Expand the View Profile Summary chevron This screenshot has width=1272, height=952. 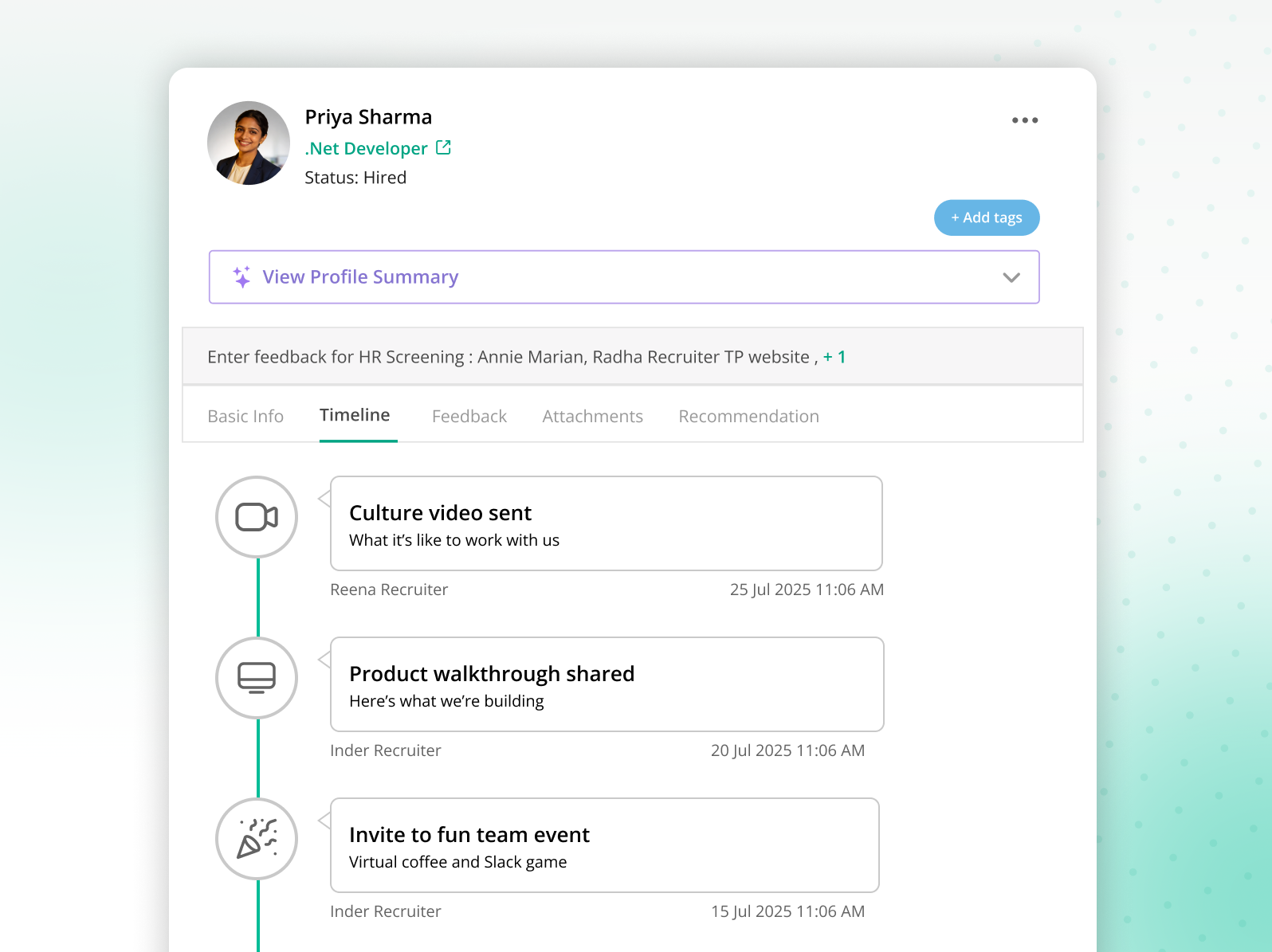click(1011, 277)
